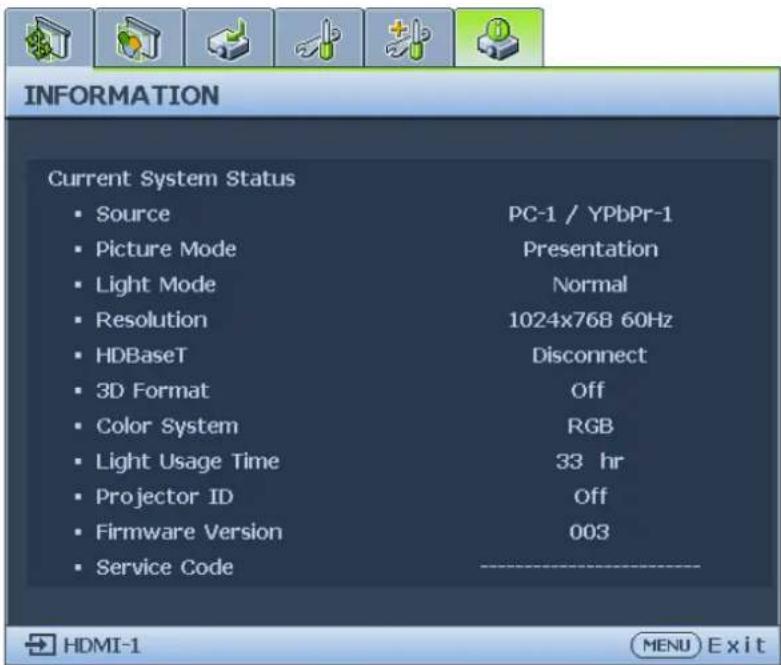This screenshot has width=781, height=665.
Task: Click the HDMI-1 input source icon
Action: tap(40, 645)
